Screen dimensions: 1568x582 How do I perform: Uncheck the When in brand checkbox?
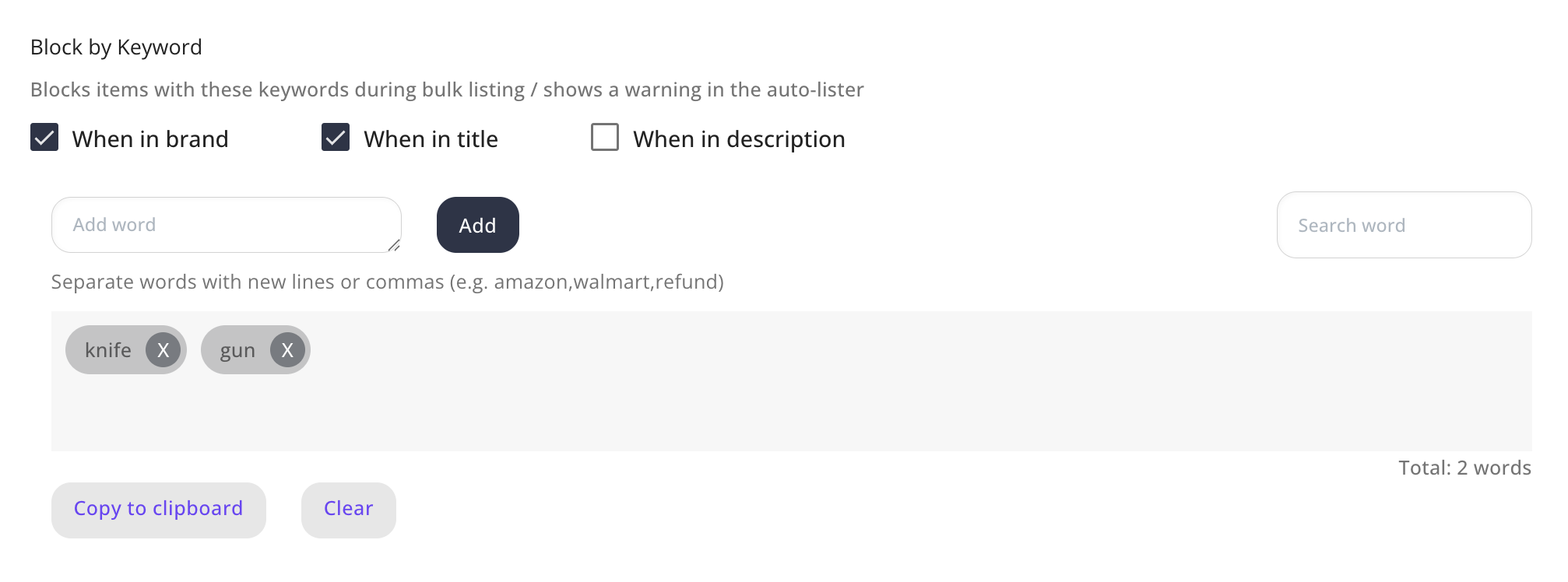[x=44, y=138]
